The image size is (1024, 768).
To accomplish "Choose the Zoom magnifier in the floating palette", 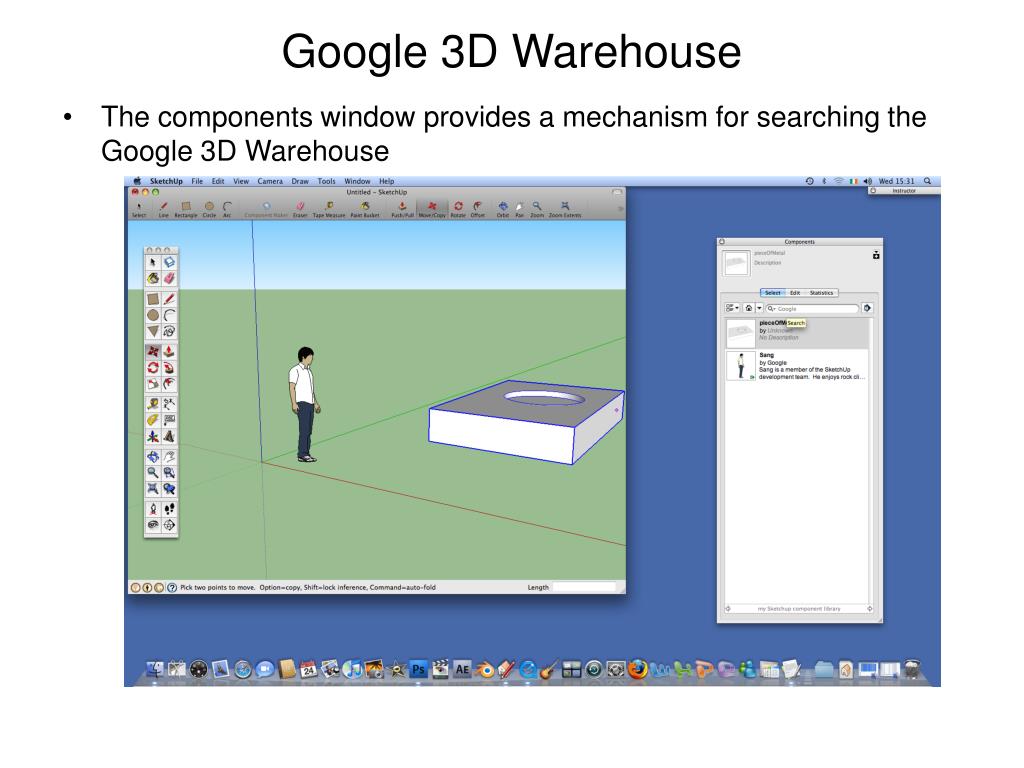I will pos(153,473).
